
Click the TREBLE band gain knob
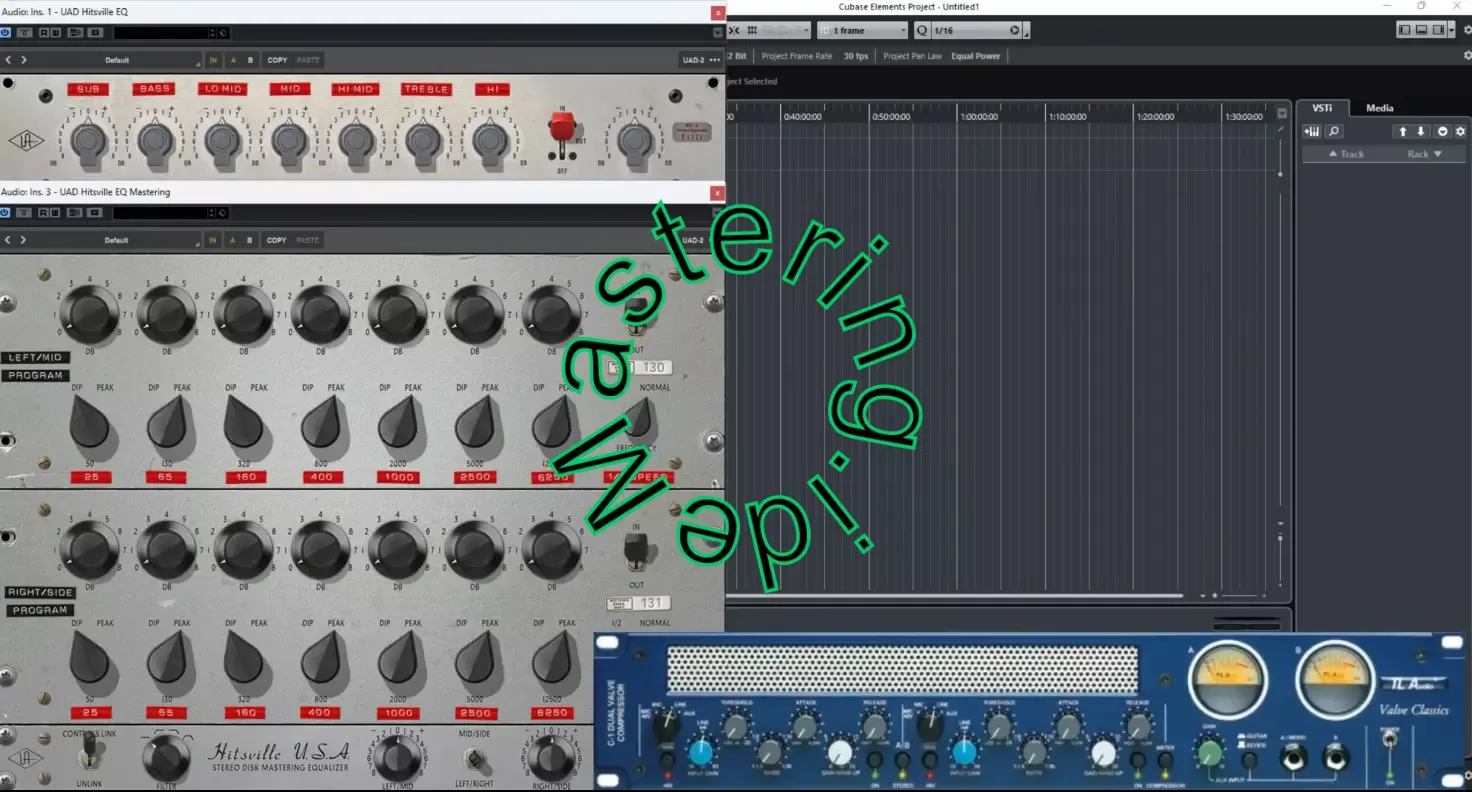tap(424, 143)
